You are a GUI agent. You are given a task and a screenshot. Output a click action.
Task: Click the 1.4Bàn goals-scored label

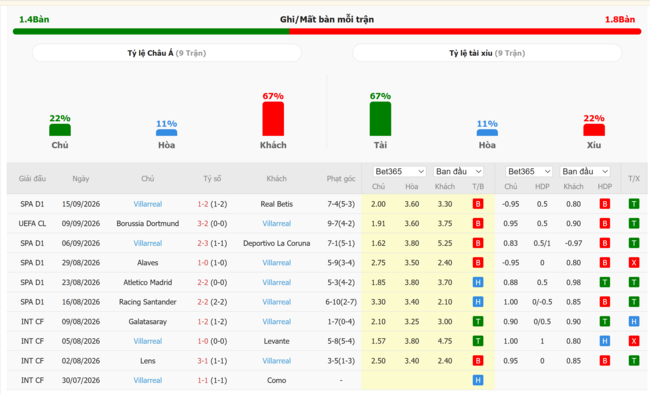pos(34,19)
